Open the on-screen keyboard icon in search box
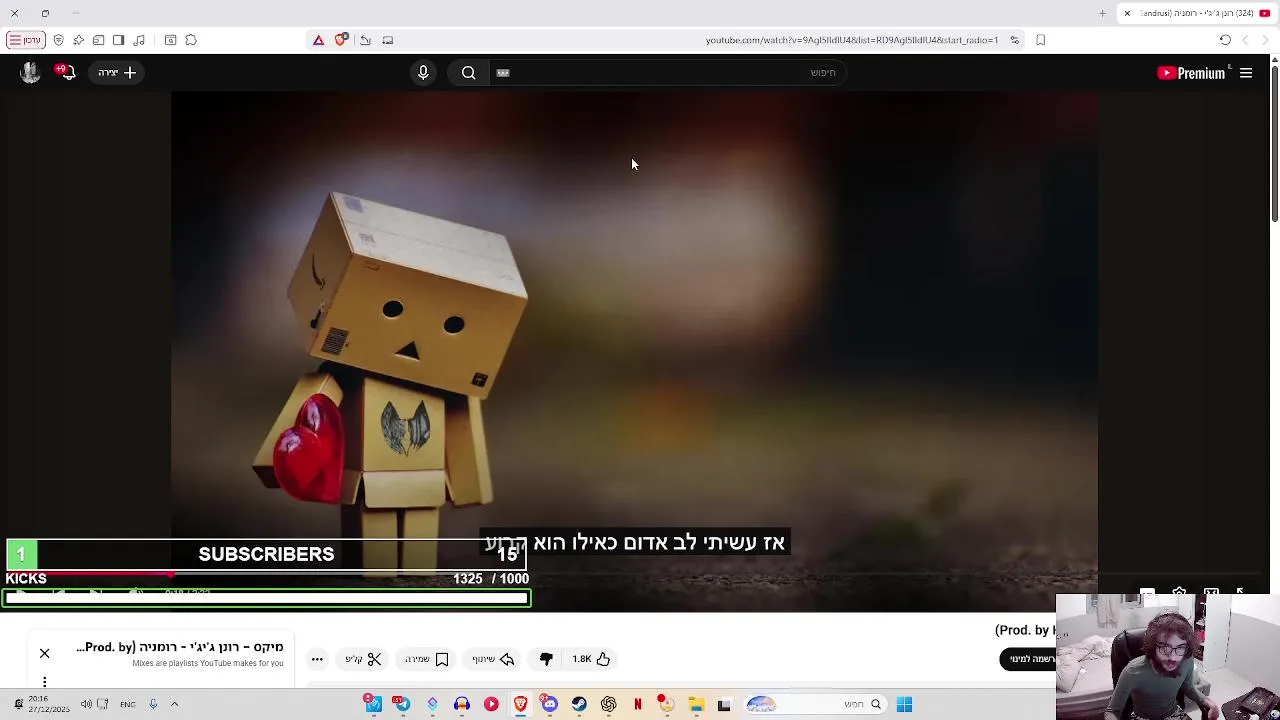The image size is (1280, 720). tap(503, 73)
